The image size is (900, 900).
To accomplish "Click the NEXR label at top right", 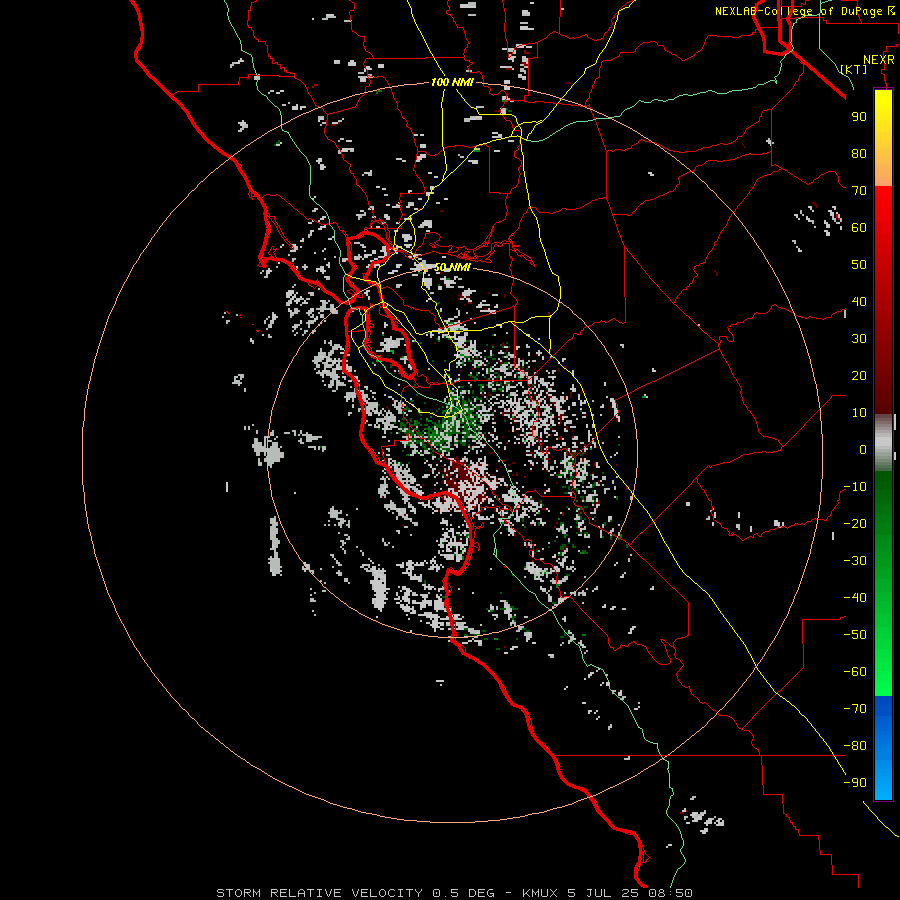I will pyautogui.click(x=878, y=60).
